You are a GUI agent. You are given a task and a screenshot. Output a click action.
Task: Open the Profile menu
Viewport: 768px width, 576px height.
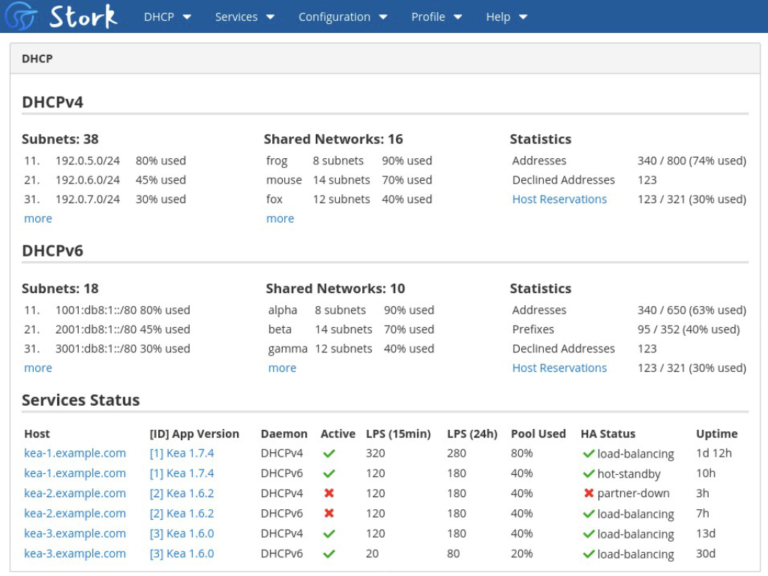coord(436,17)
